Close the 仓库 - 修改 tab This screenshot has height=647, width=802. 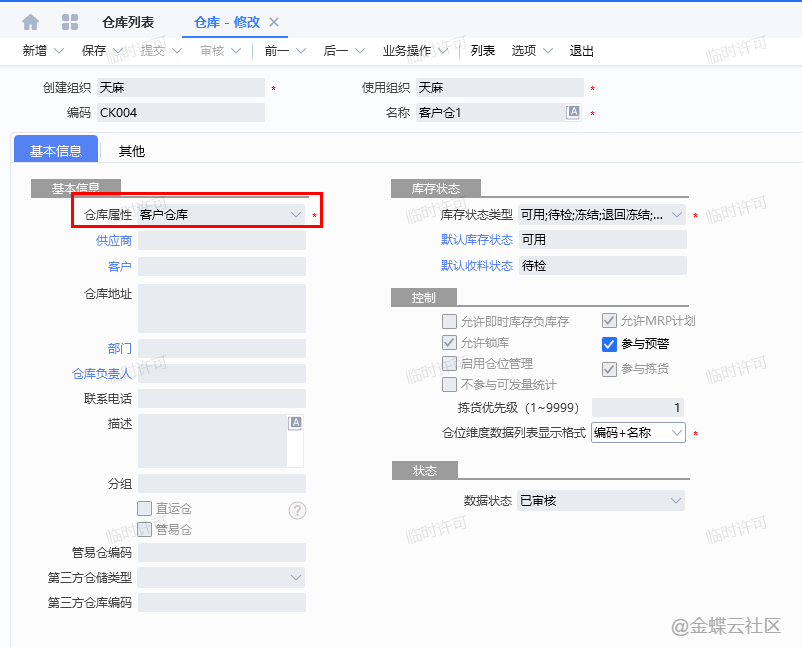pos(275,22)
